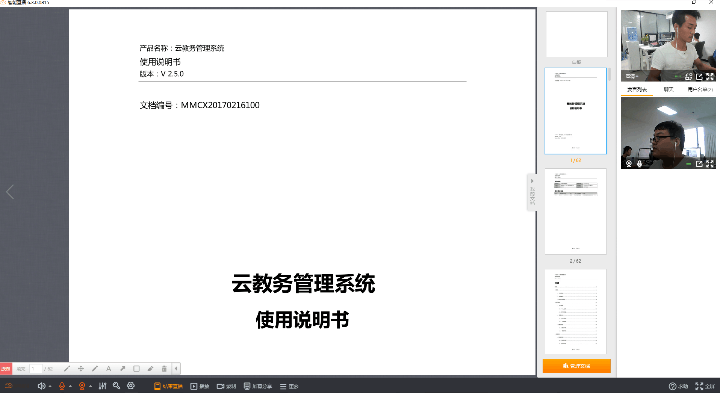
Task: Open the speaker volume dropdown arrow
Action: click(x=50, y=387)
